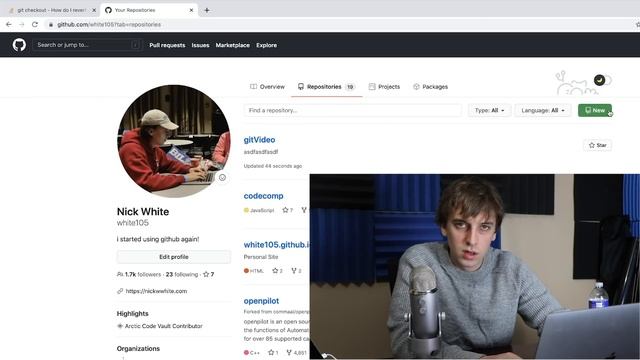View forks of white105.github.io
The width and height of the screenshot is (640, 360).
tap(296, 271)
